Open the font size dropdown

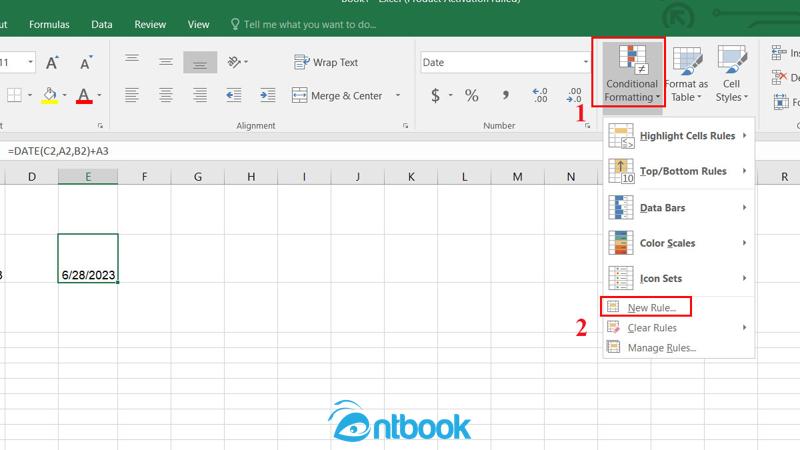click(31, 62)
